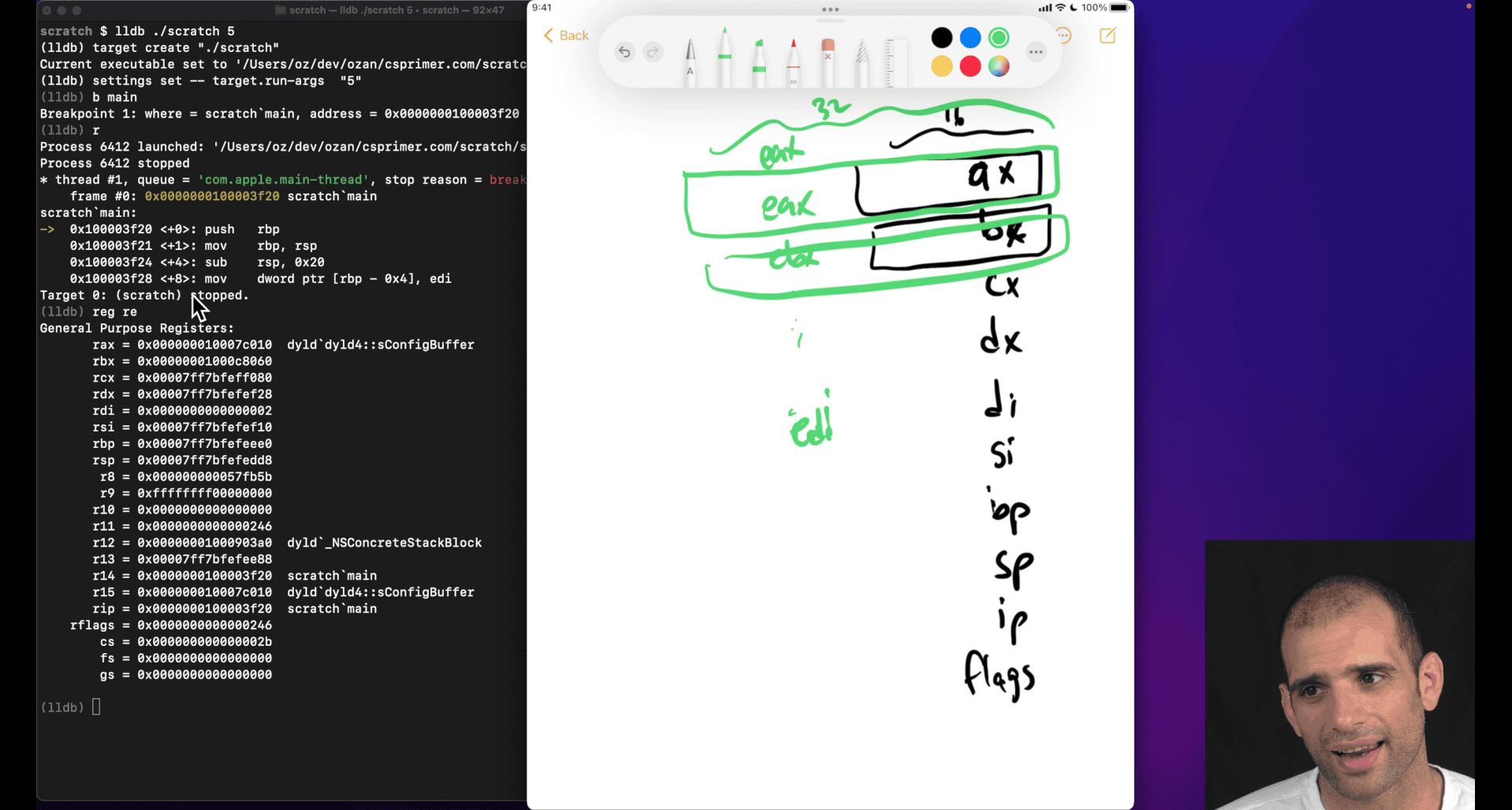The width and height of the screenshot is (1512, 810).
Task: Undo the last drawing stroke
Action: tap(624, 53)
